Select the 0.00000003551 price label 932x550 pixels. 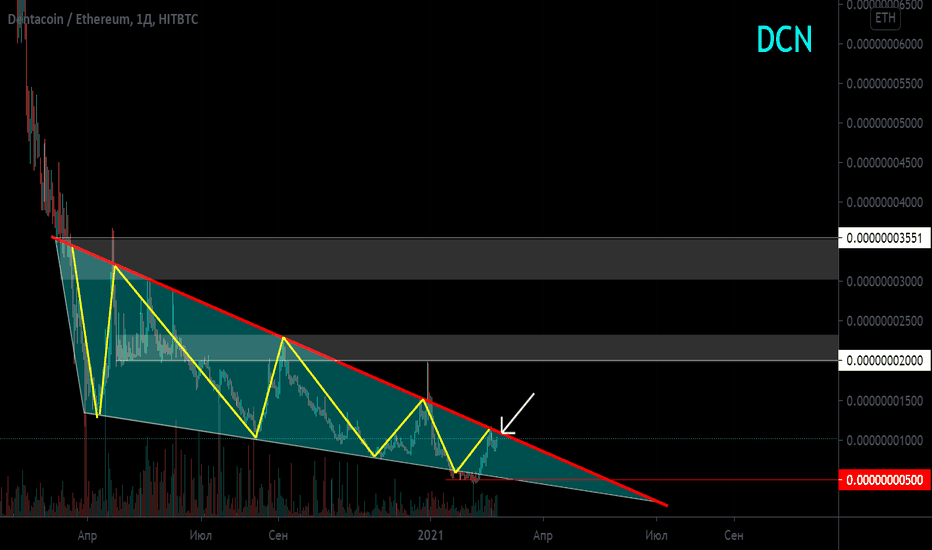884,238
